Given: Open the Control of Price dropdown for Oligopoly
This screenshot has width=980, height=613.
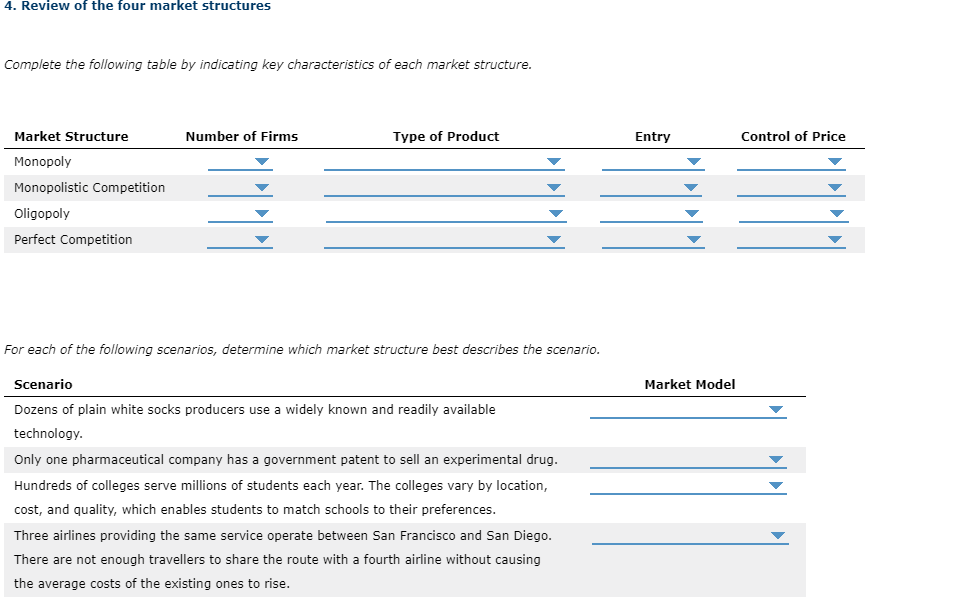Looking at the screenshot, I should [x=836, y=213].
